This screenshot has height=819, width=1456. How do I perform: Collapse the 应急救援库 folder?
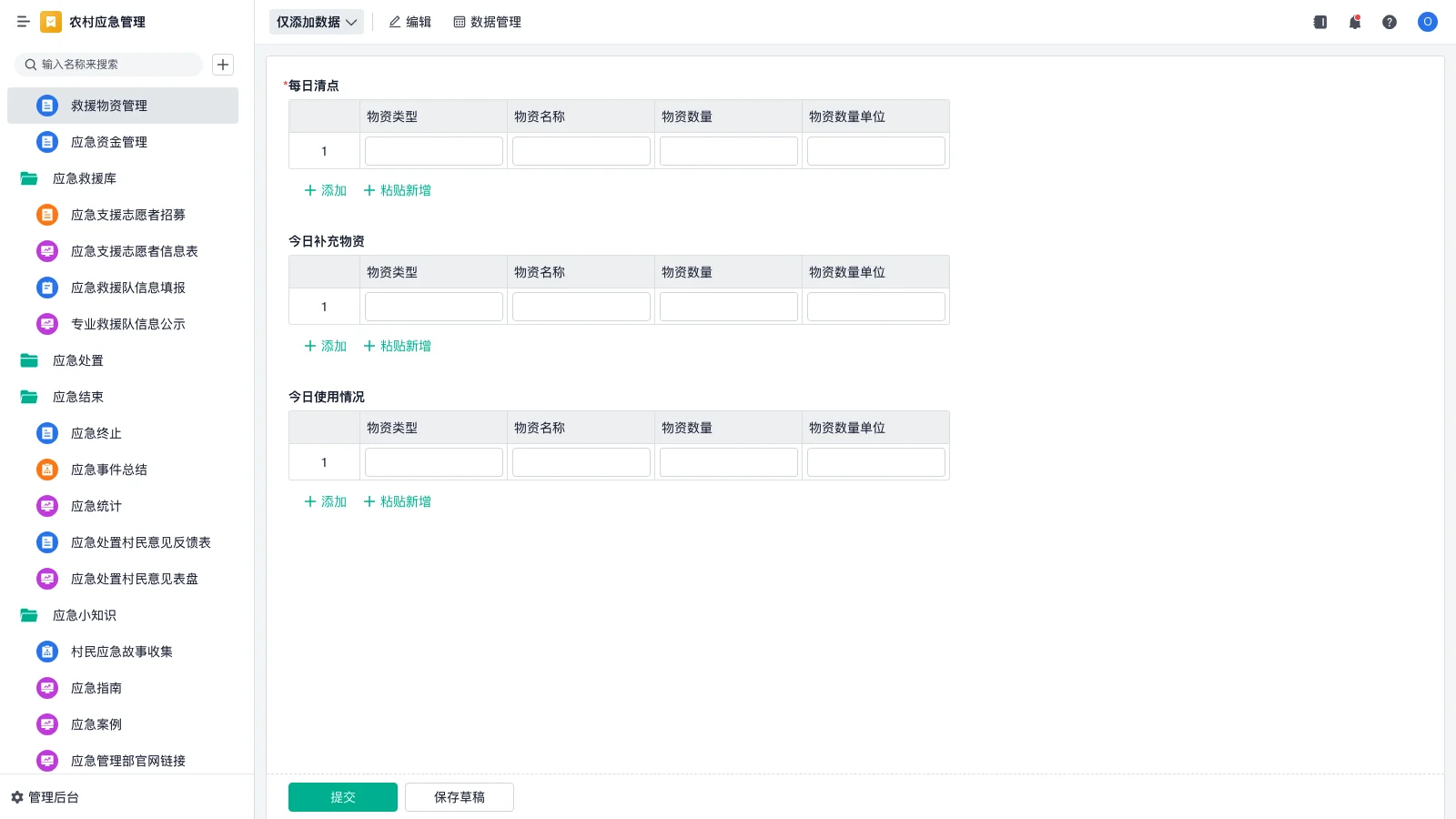tap(29, 178)
